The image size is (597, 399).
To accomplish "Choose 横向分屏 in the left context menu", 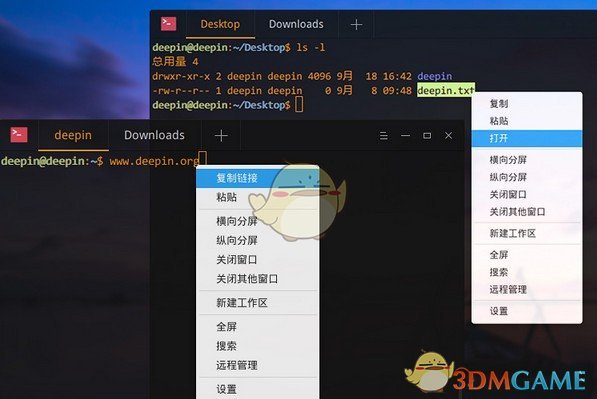I will tap(258, 221).
